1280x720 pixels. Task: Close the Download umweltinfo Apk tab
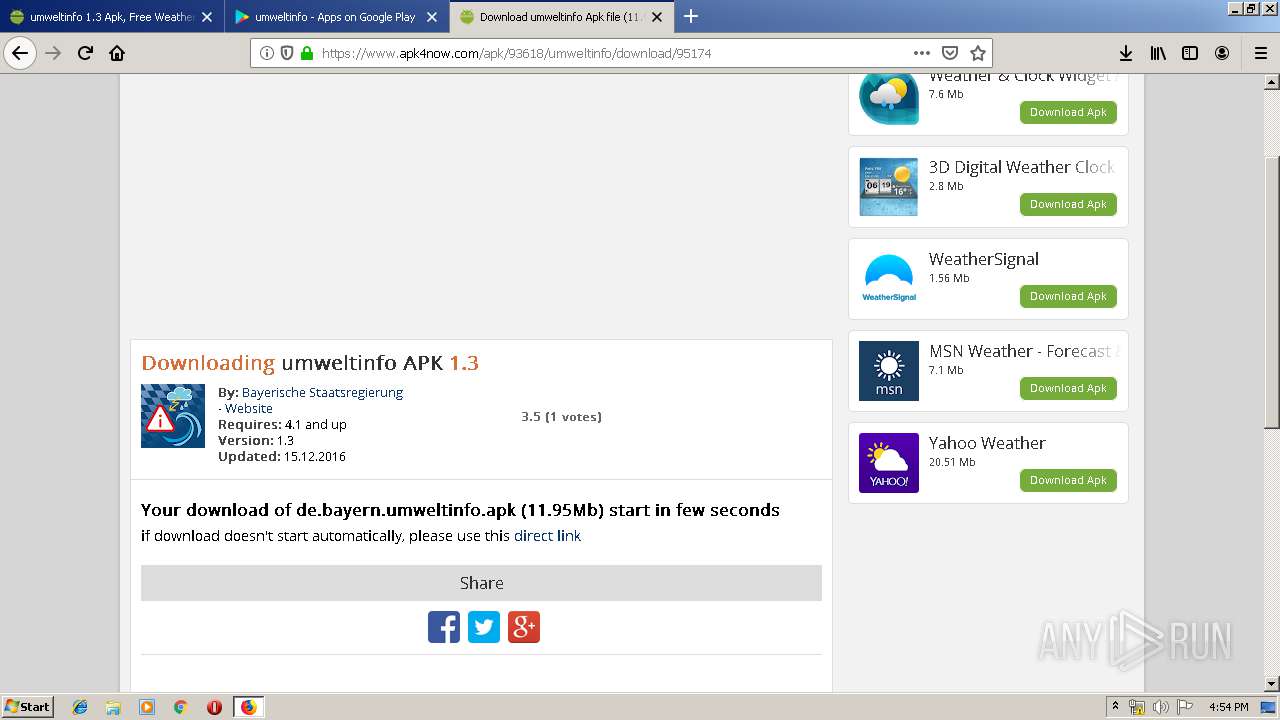[657, 17]
